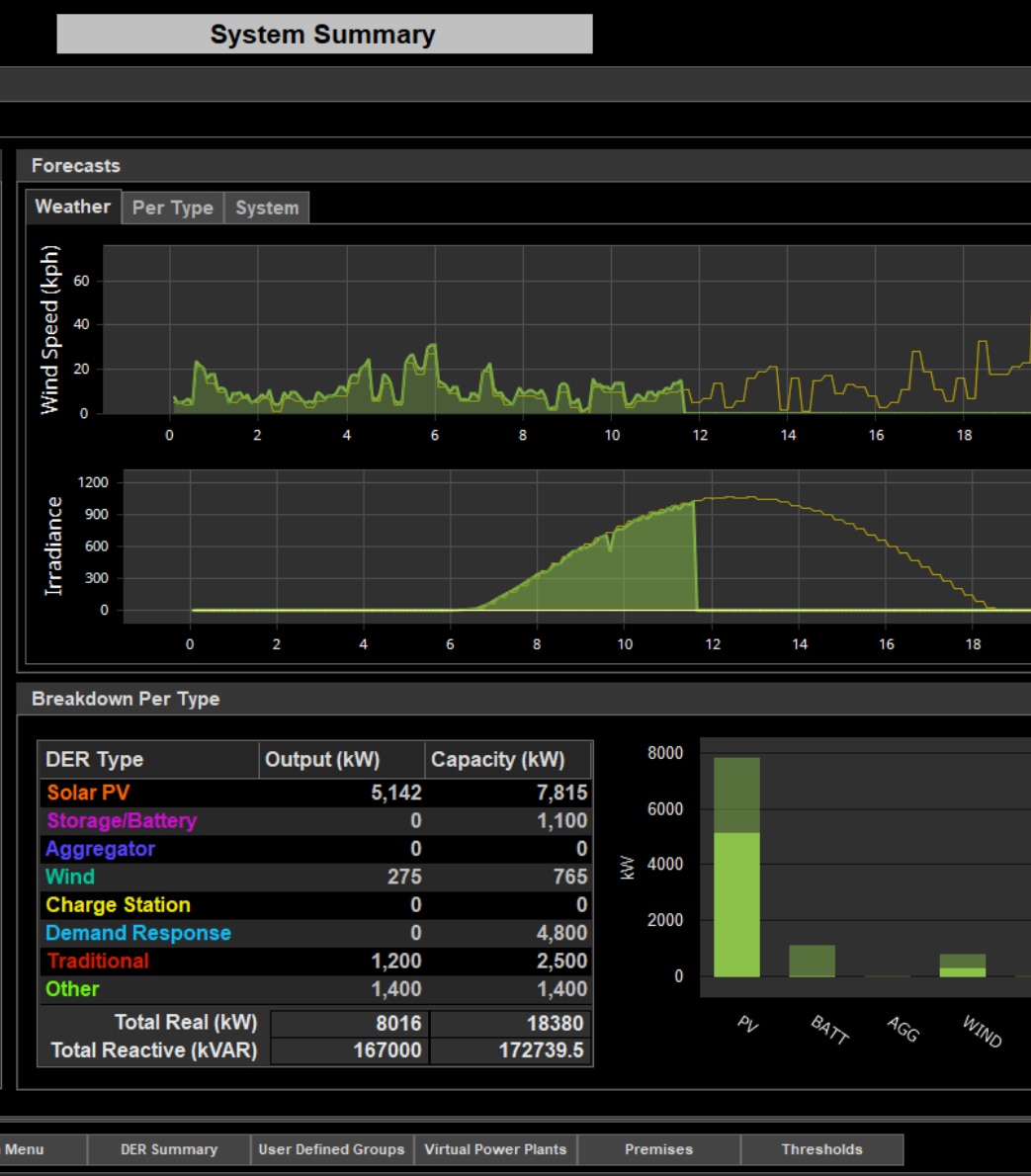The height and width of the screenshot is (1176, 1031).
Task: Open the Thresholds settings
Action: coord(821,1149)
